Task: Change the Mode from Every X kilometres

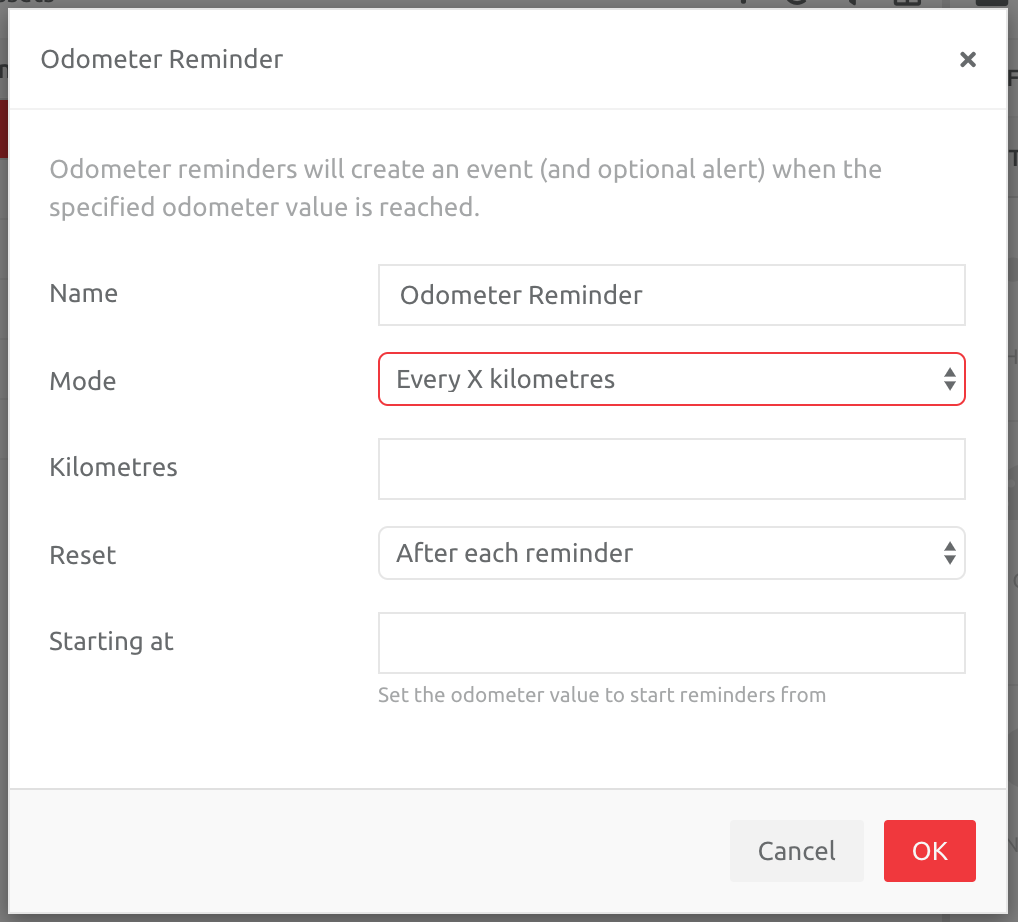Action: [671, 380]
